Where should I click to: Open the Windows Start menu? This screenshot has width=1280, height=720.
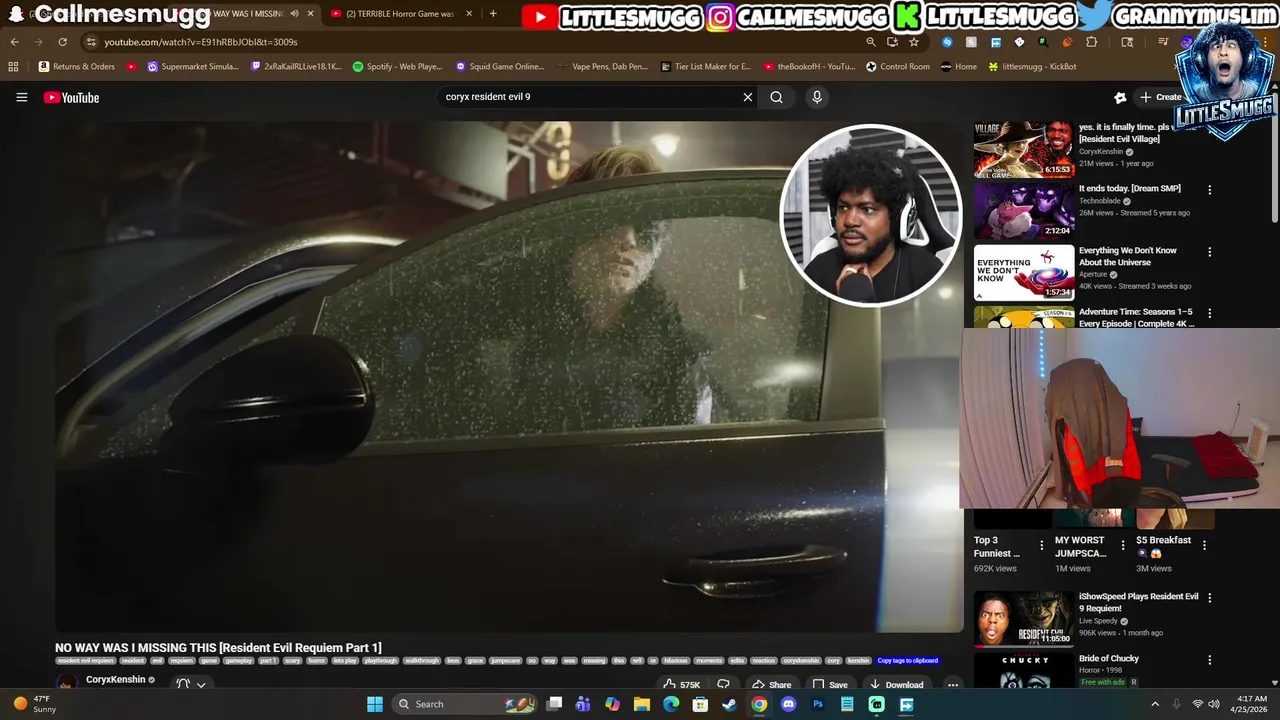[374, 704]
